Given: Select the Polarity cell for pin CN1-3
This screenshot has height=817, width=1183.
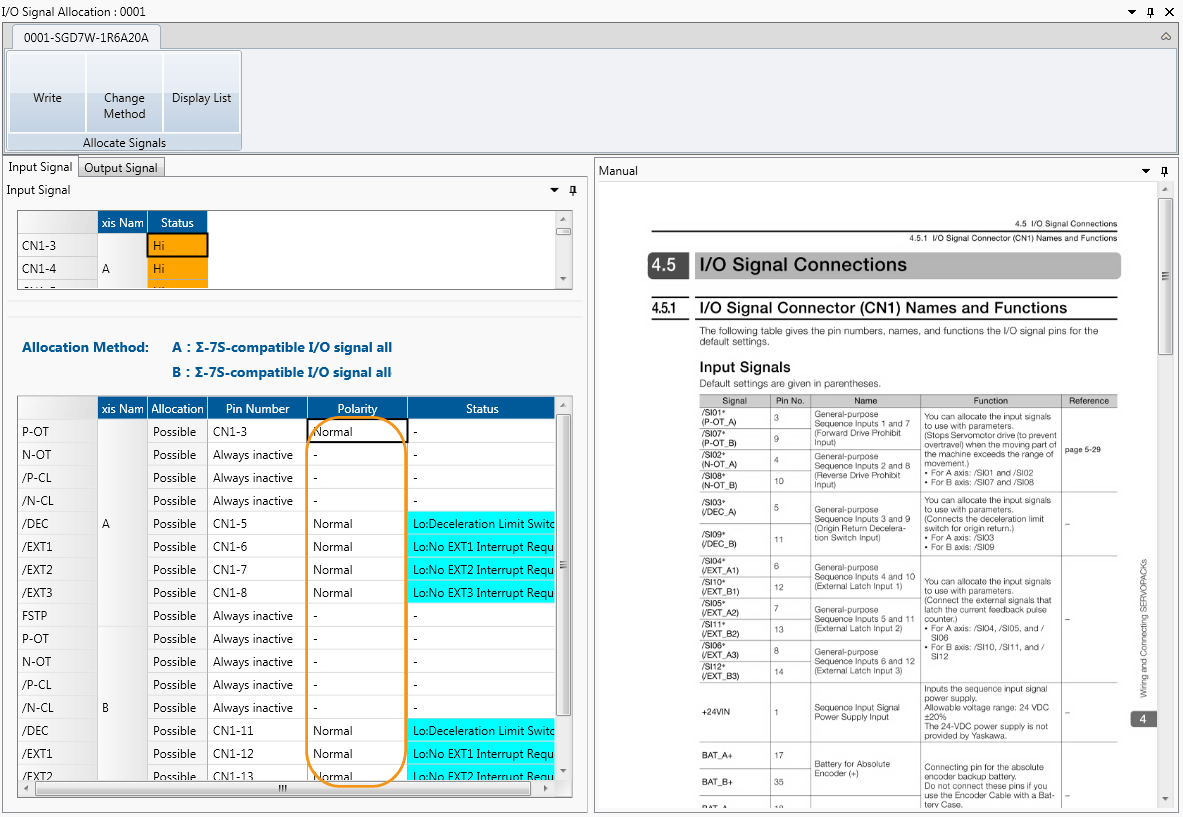Looking at the screenshot, I should (x=357, y=432).
